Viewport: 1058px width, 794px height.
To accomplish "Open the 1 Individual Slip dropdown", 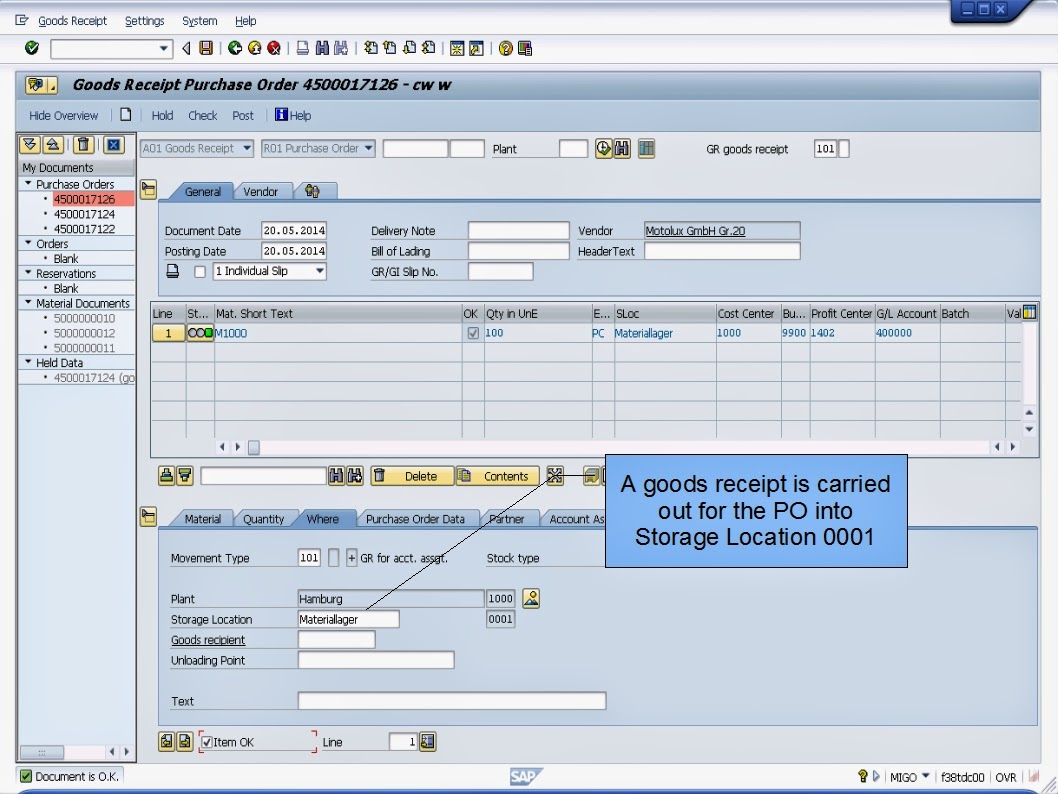I will pos(320,271).
